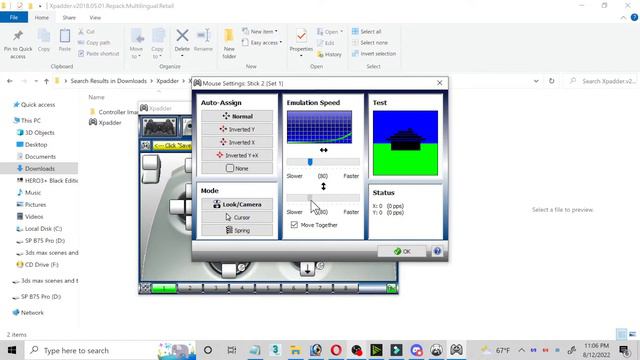Open help in Mouse Settings dialog
Viewport: 640px width, 360px height.
pyautogui.click(x=437, y=251)
